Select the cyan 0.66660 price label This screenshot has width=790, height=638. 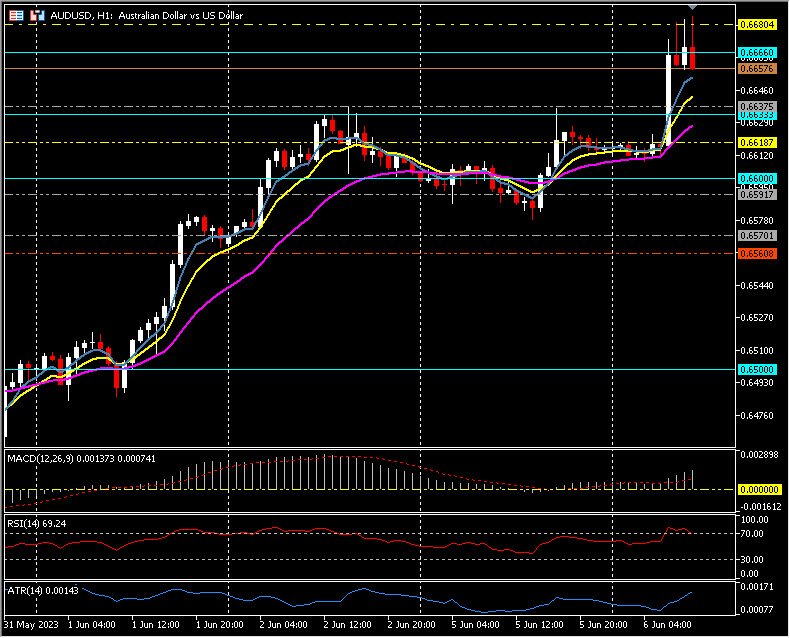click(756, 51)
